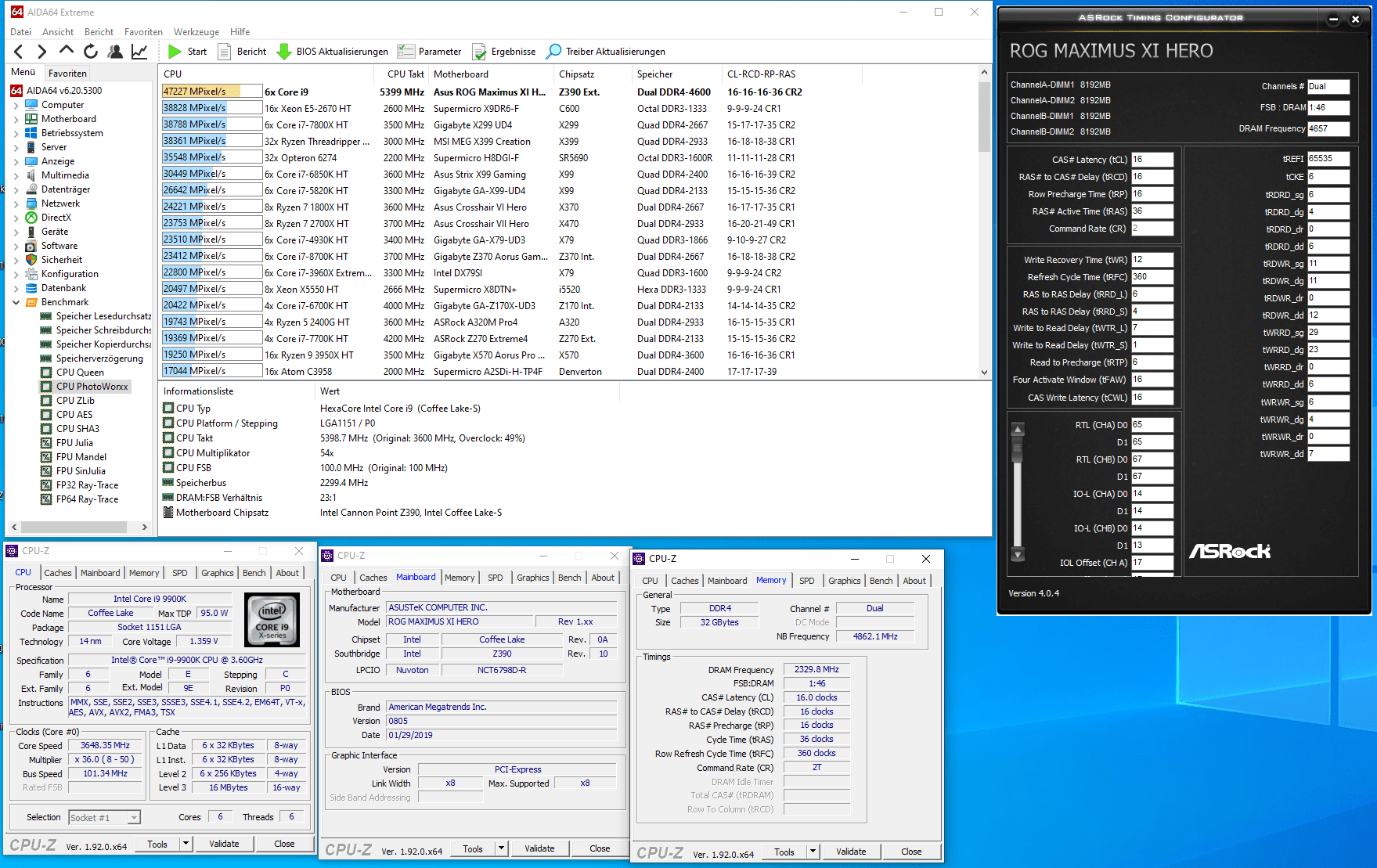Click the Ergebnisse results icon
This screenshot has width=1377, height=868.
coord(479,52)
